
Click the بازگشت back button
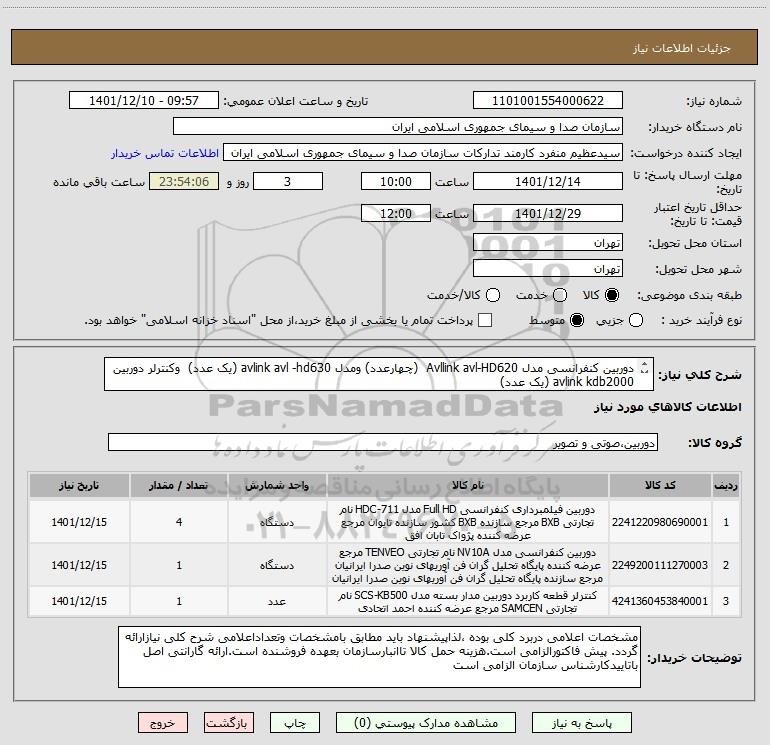pyautogui.click(x=228, y=723)
